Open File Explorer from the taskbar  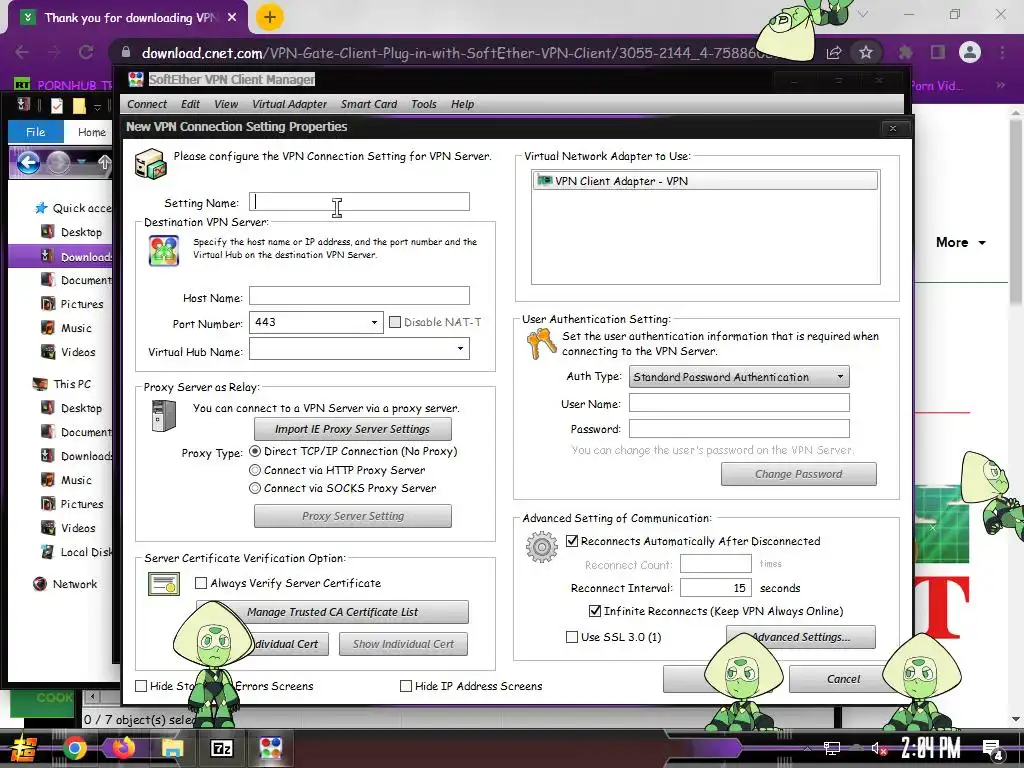[x=172, y=748]
